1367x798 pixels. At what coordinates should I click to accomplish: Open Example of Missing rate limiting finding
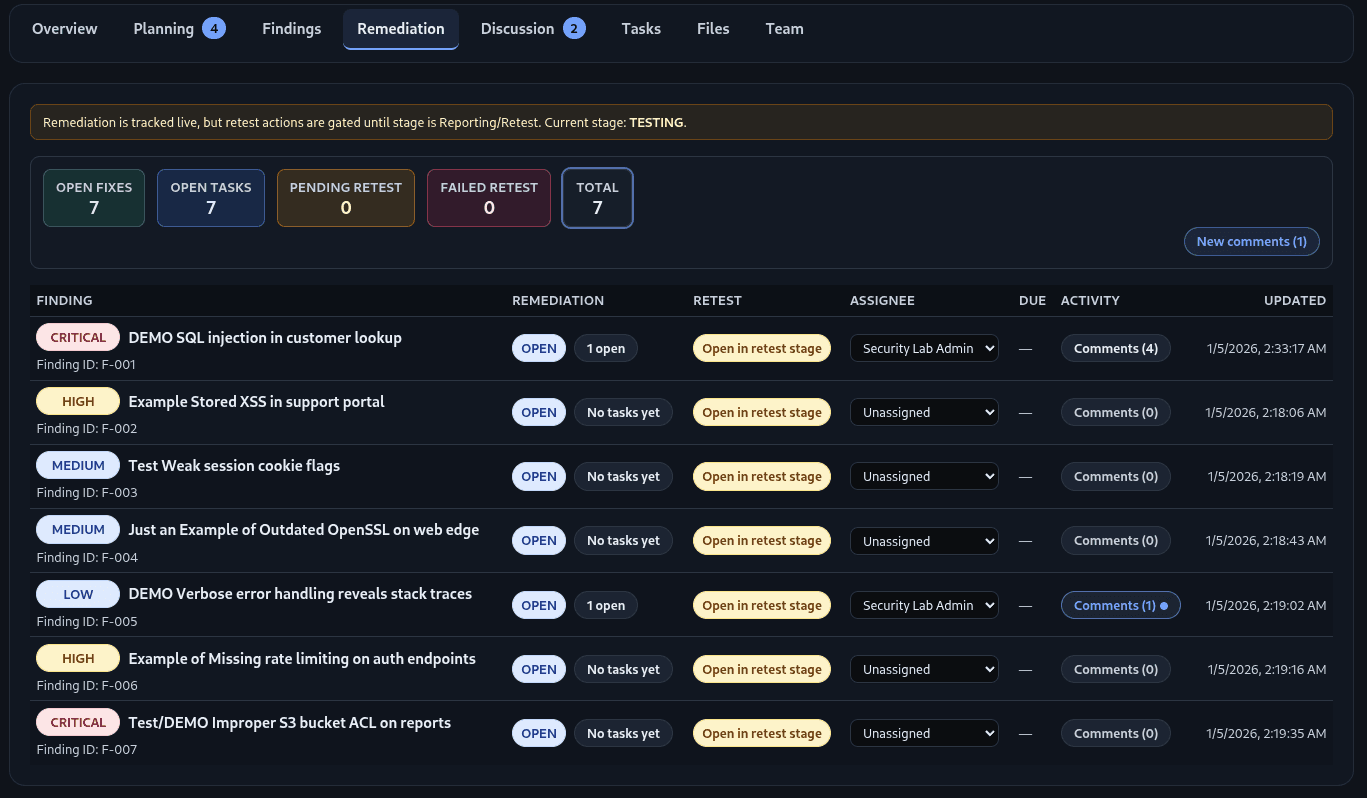(302, 659)
